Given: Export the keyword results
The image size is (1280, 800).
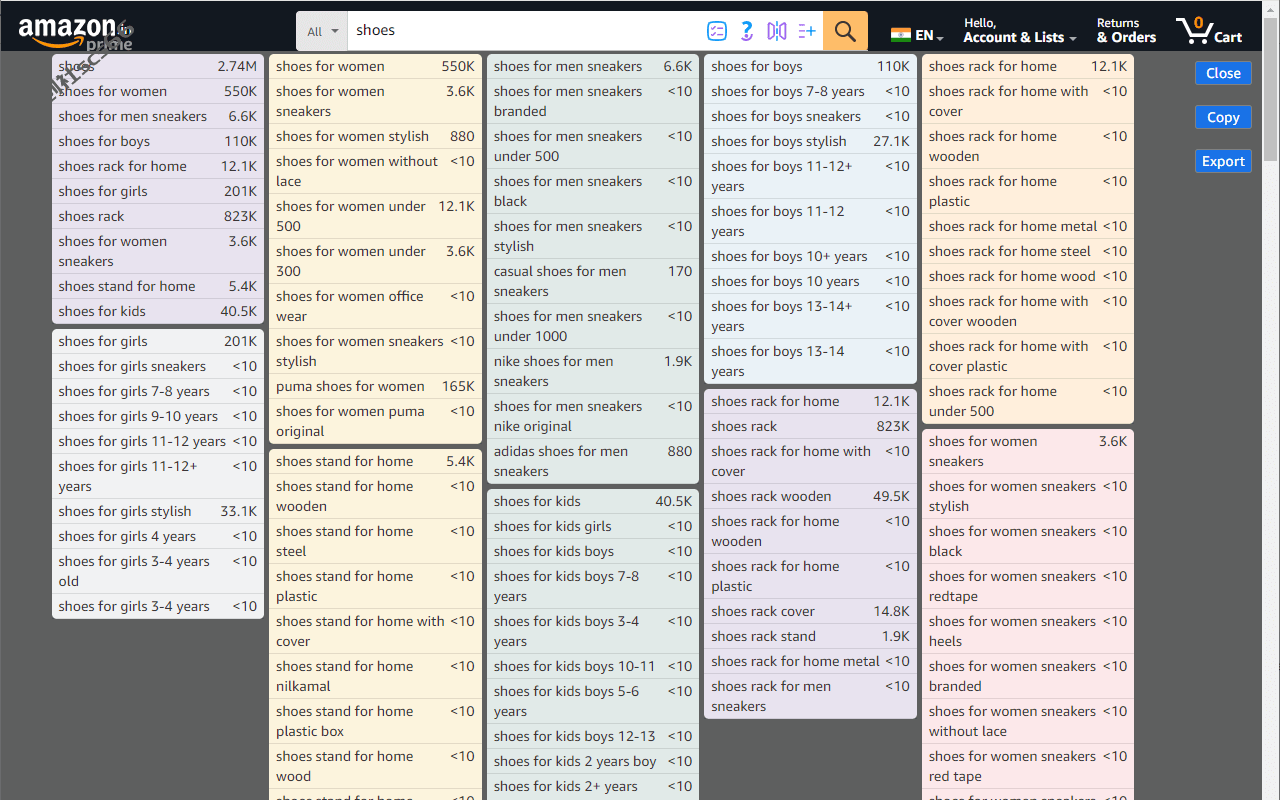Looking at the screenshot, I should tap(1223, 161).
